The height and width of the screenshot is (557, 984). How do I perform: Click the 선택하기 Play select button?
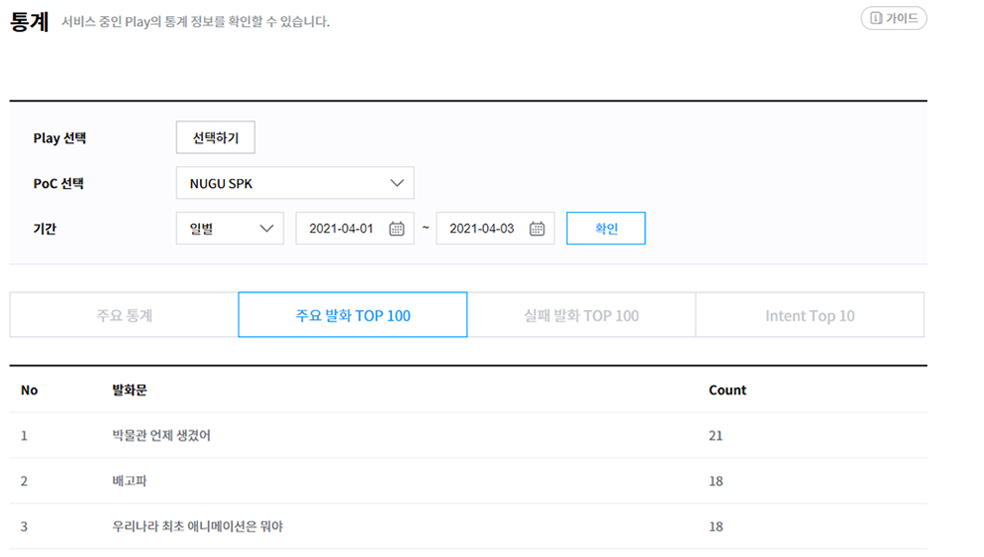215,138
